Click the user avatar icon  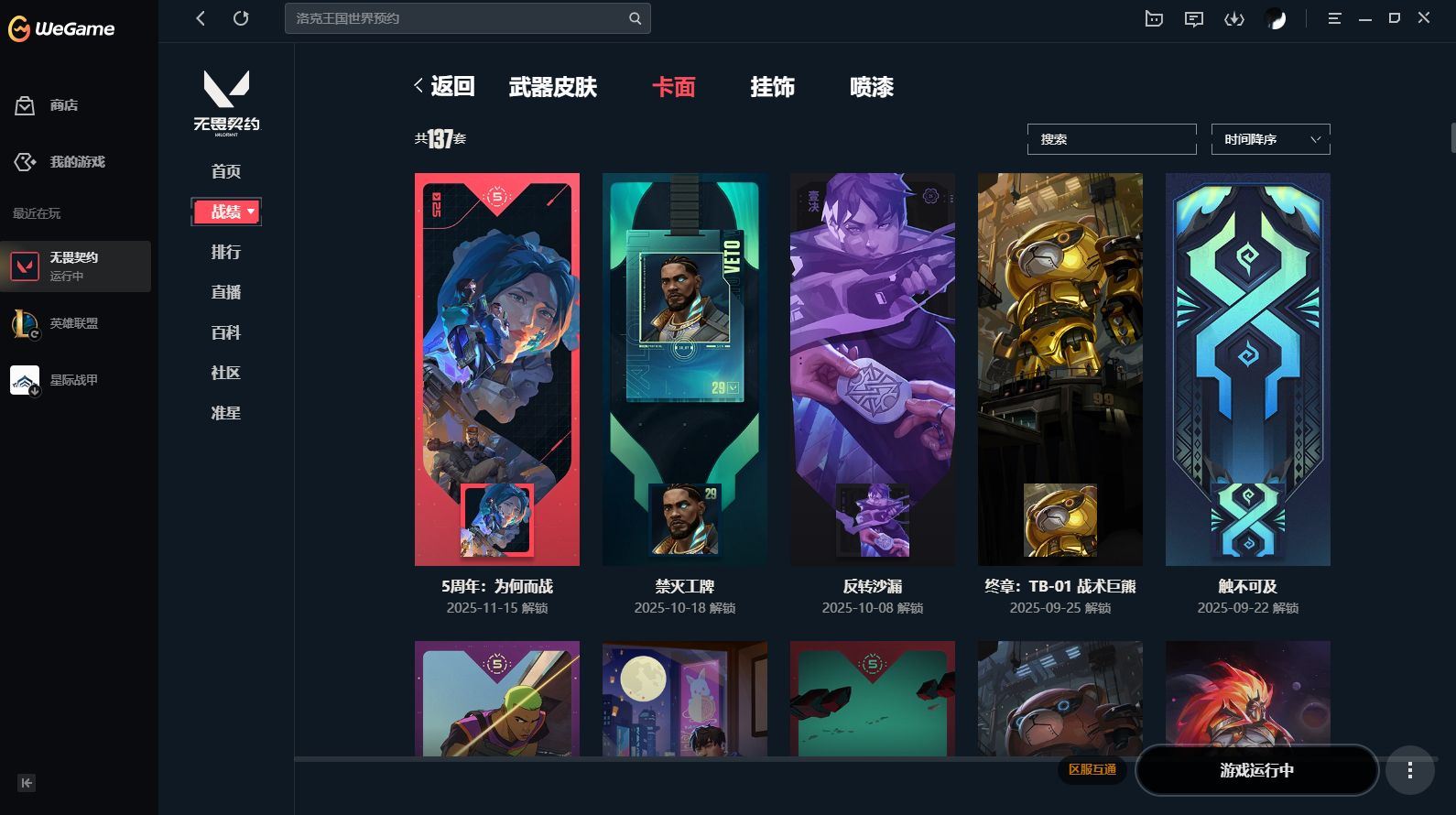[x=1275, y=18]
